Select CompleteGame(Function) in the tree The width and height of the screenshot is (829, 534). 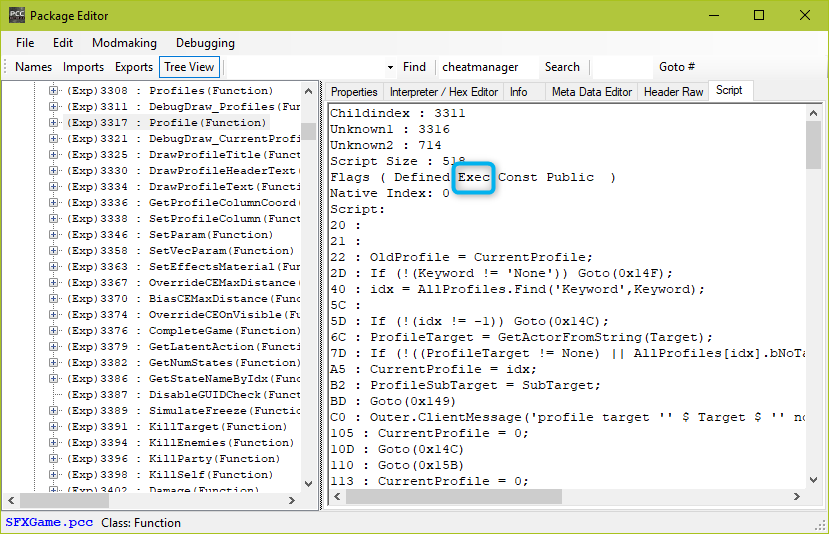223,331
